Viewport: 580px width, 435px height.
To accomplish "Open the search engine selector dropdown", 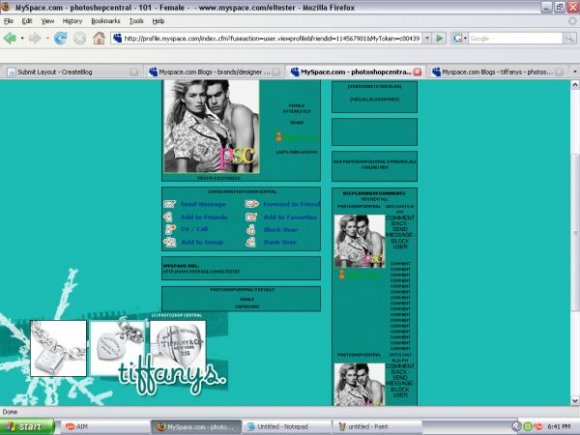I will tap(465, 38).
